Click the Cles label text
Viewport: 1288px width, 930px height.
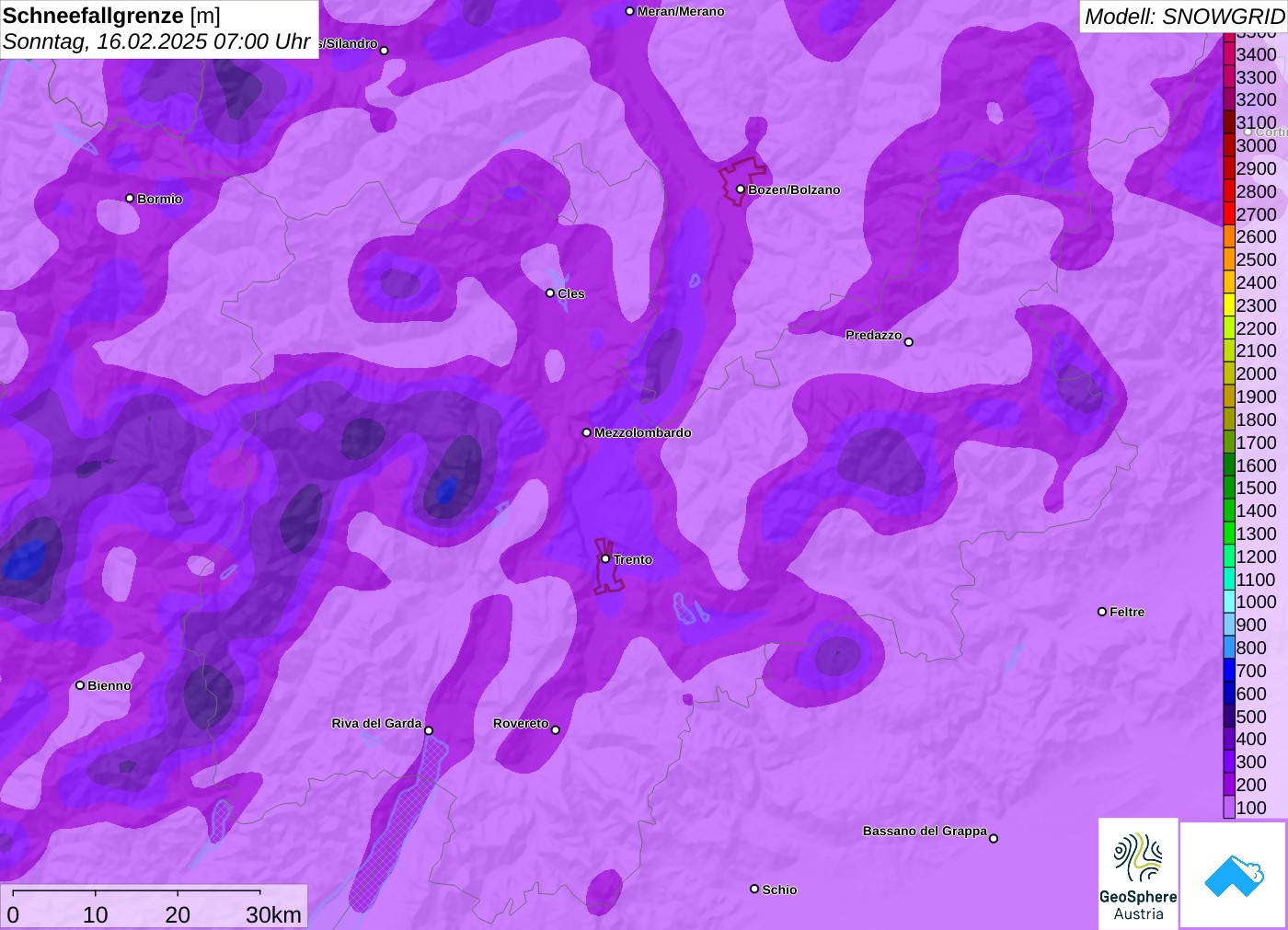[571, 293]
